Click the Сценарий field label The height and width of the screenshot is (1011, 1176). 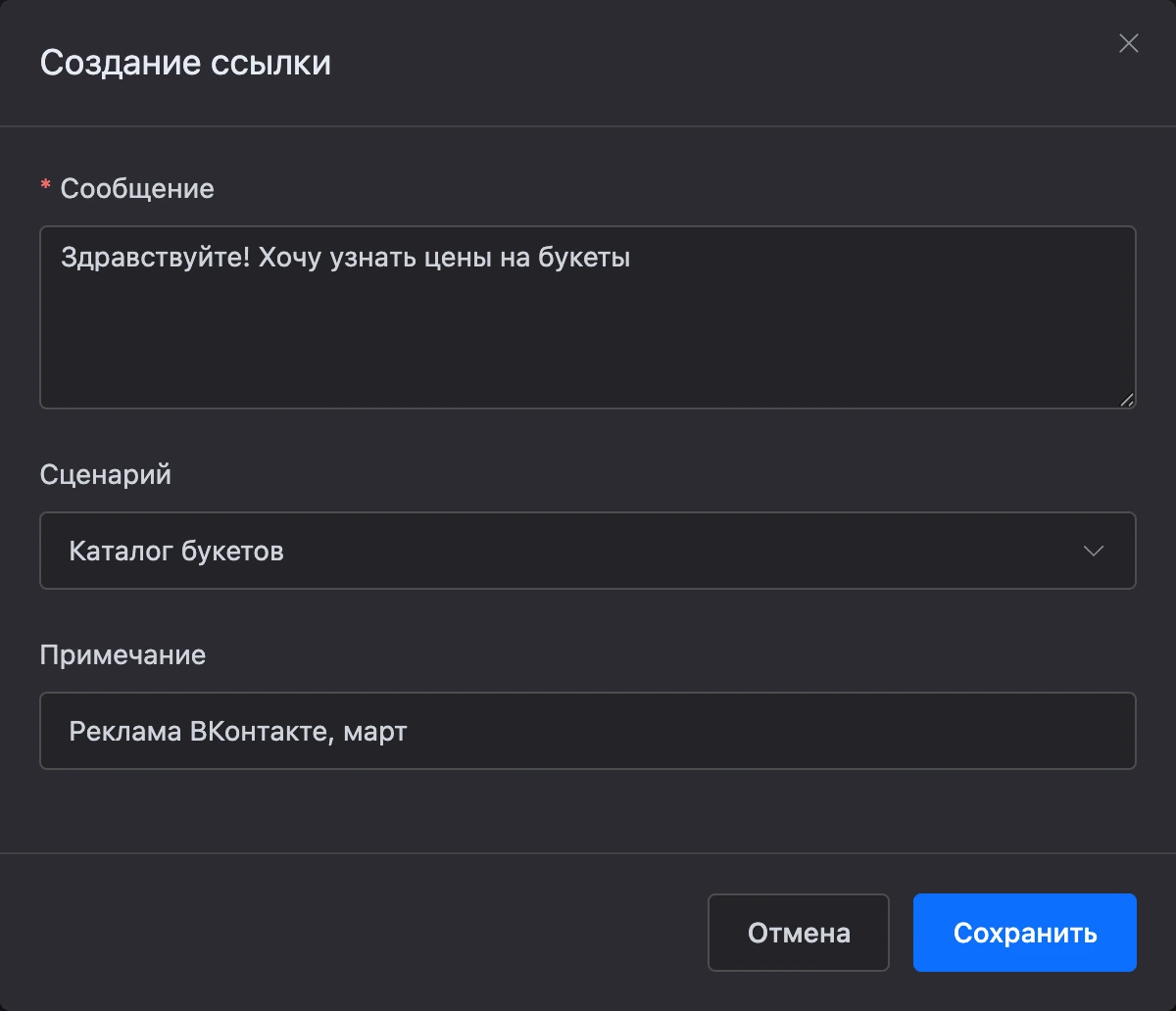tap(106, 474)
